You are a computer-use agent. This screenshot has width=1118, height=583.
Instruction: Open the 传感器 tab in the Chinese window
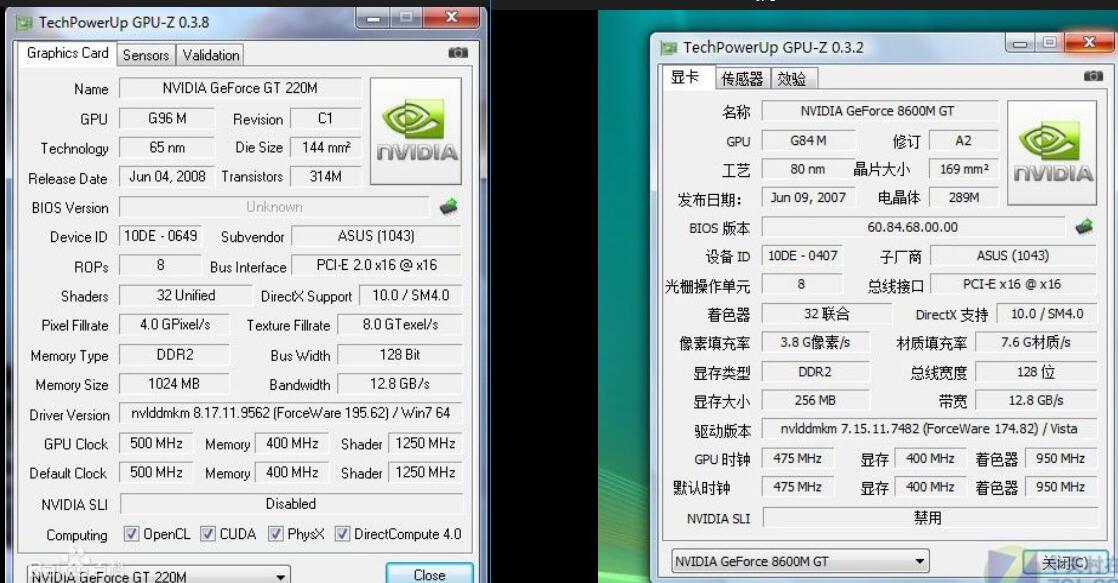coord(741,77)
